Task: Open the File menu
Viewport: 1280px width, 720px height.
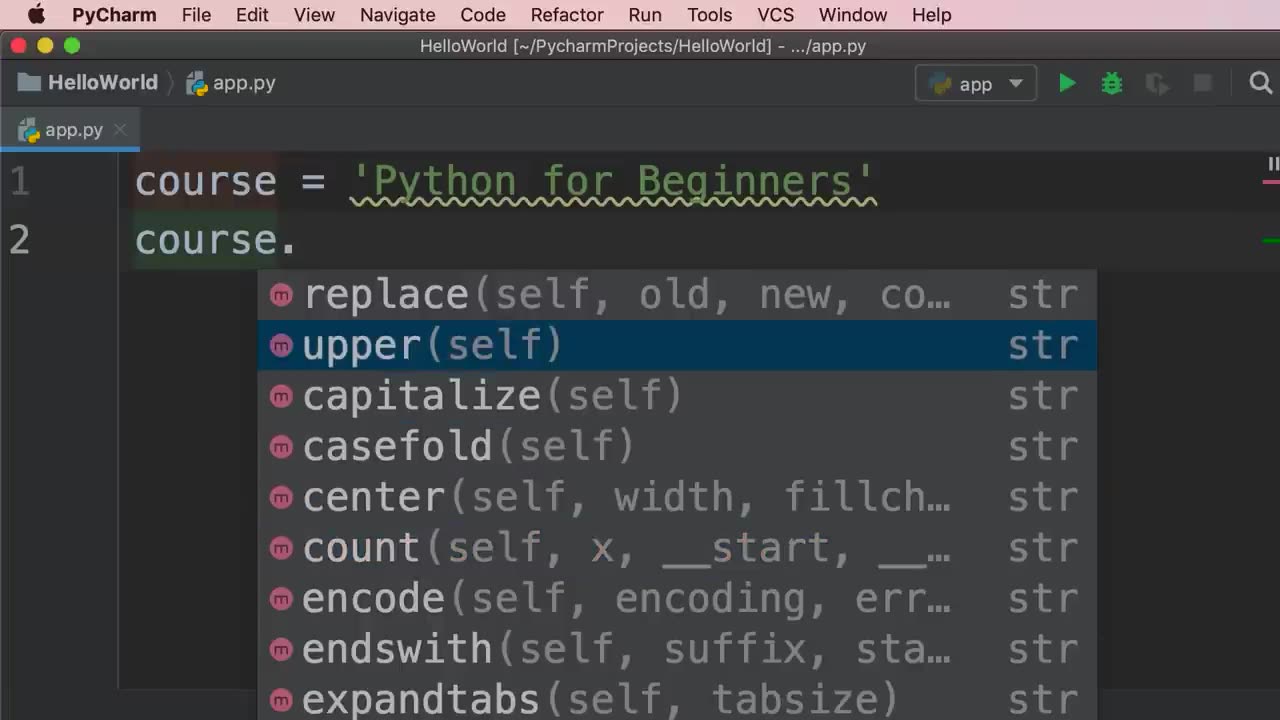Action: pos(196,15)
